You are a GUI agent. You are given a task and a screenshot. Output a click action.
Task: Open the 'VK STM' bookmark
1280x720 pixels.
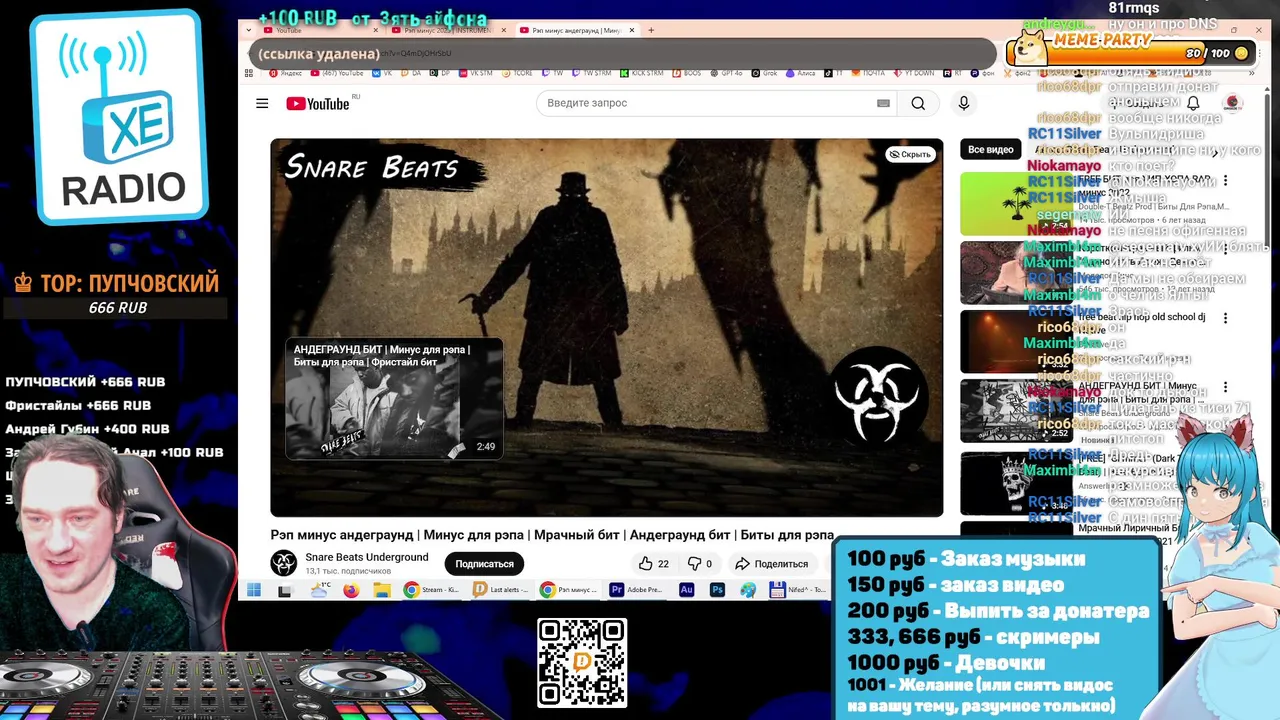[x=474, y=73]
